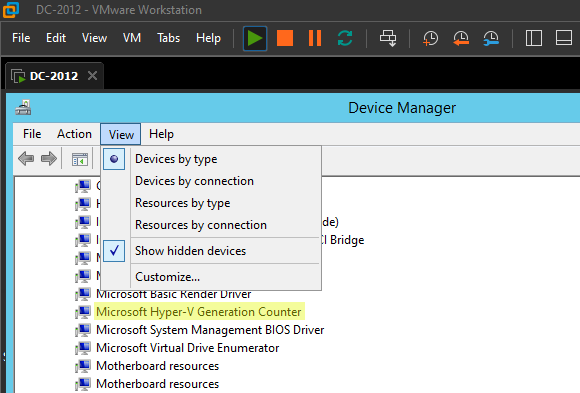The height and width of the screenshot is (393, 580).
Task: Open VMware's View menu
Action: tap(94, 38)
